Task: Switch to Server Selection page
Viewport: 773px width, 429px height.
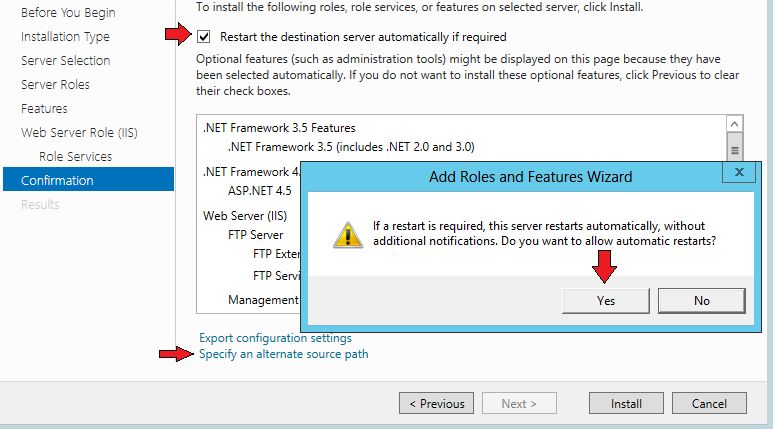Action: click(x=66, y=61)
